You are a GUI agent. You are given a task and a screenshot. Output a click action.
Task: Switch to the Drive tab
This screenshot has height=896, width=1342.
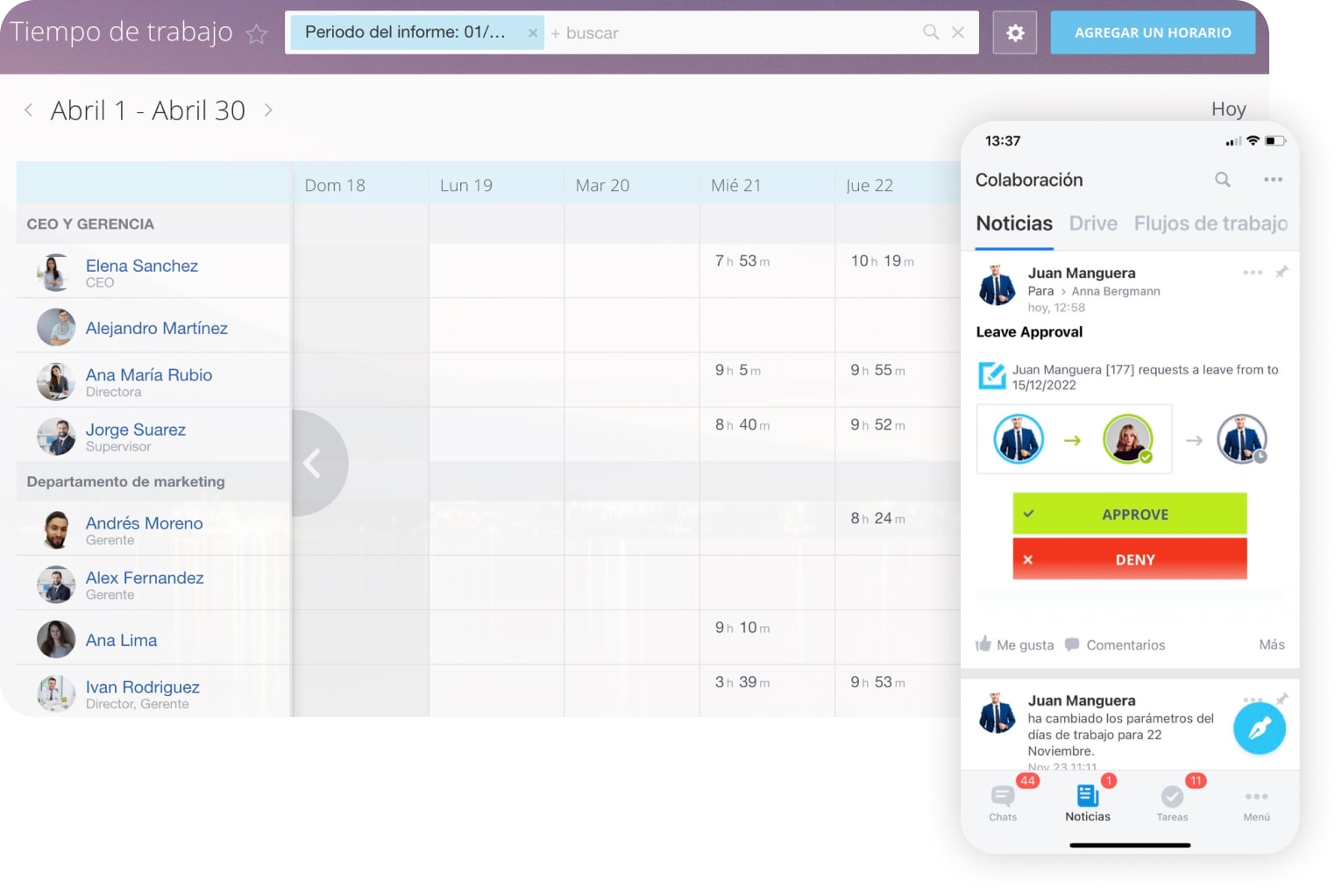tap(1092, 224)
